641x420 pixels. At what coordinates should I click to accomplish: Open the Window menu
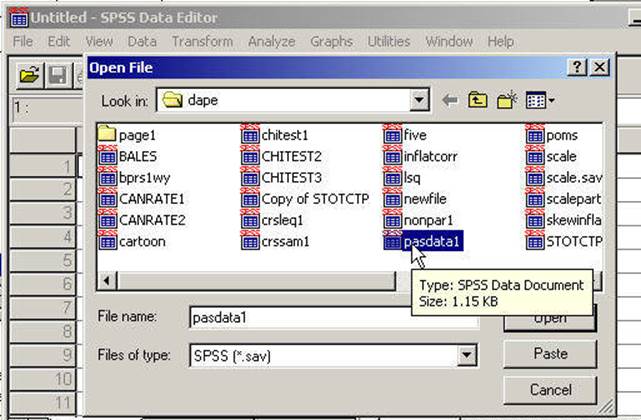pos(449,41)
